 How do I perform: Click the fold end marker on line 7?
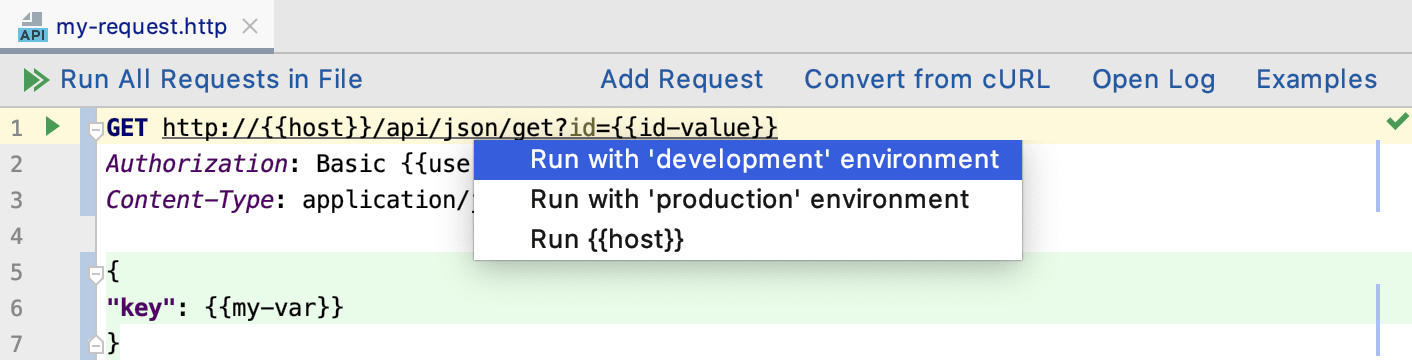tap(96, 344)
